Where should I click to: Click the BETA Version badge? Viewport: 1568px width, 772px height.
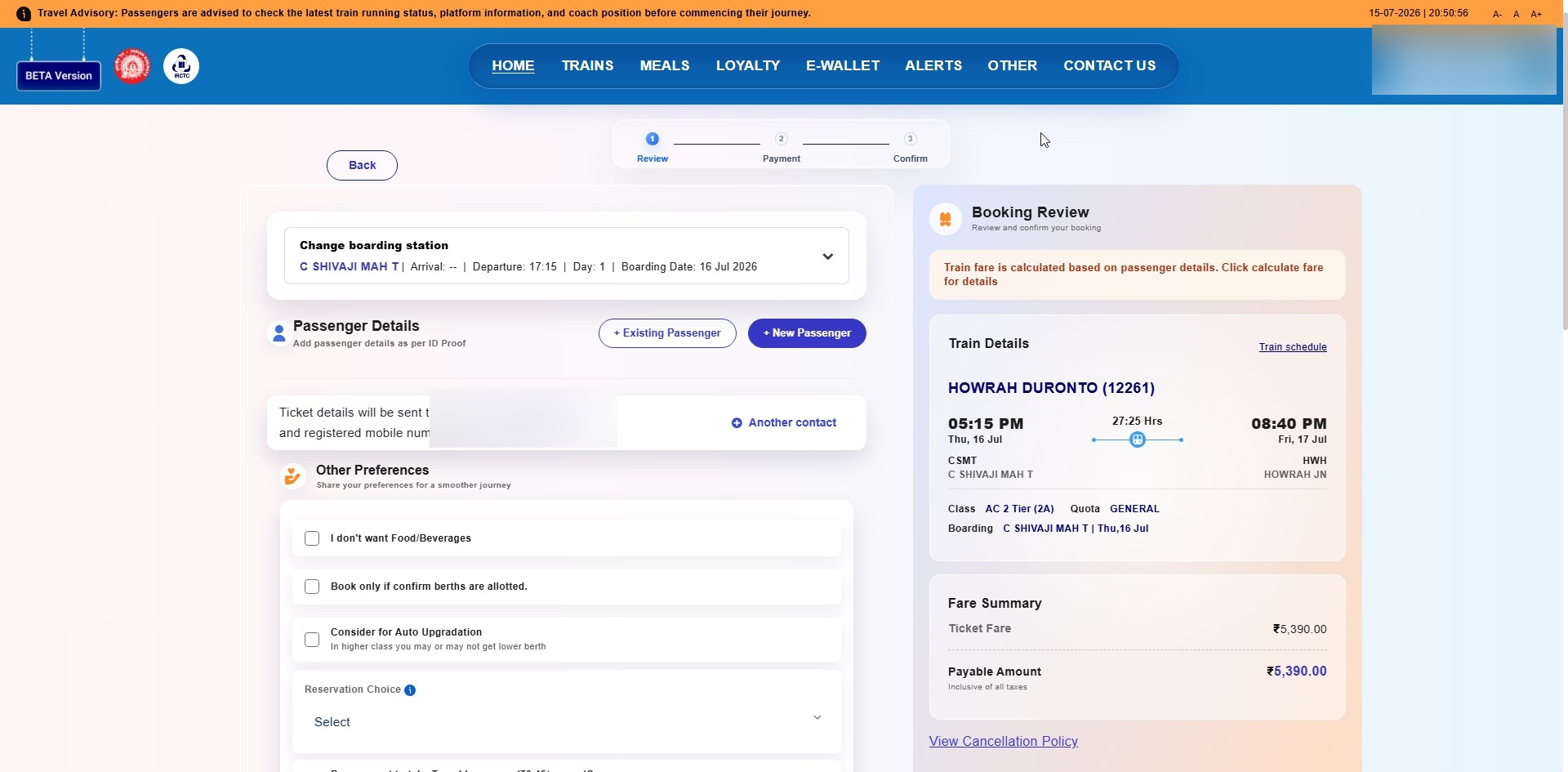click(x=59, y=76)
